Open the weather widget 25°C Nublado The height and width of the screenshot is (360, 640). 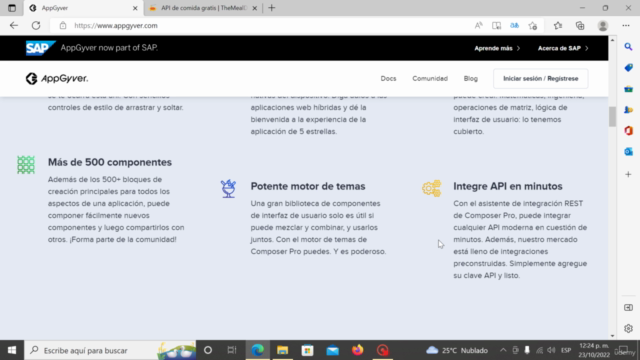click(x=457, y=350)
